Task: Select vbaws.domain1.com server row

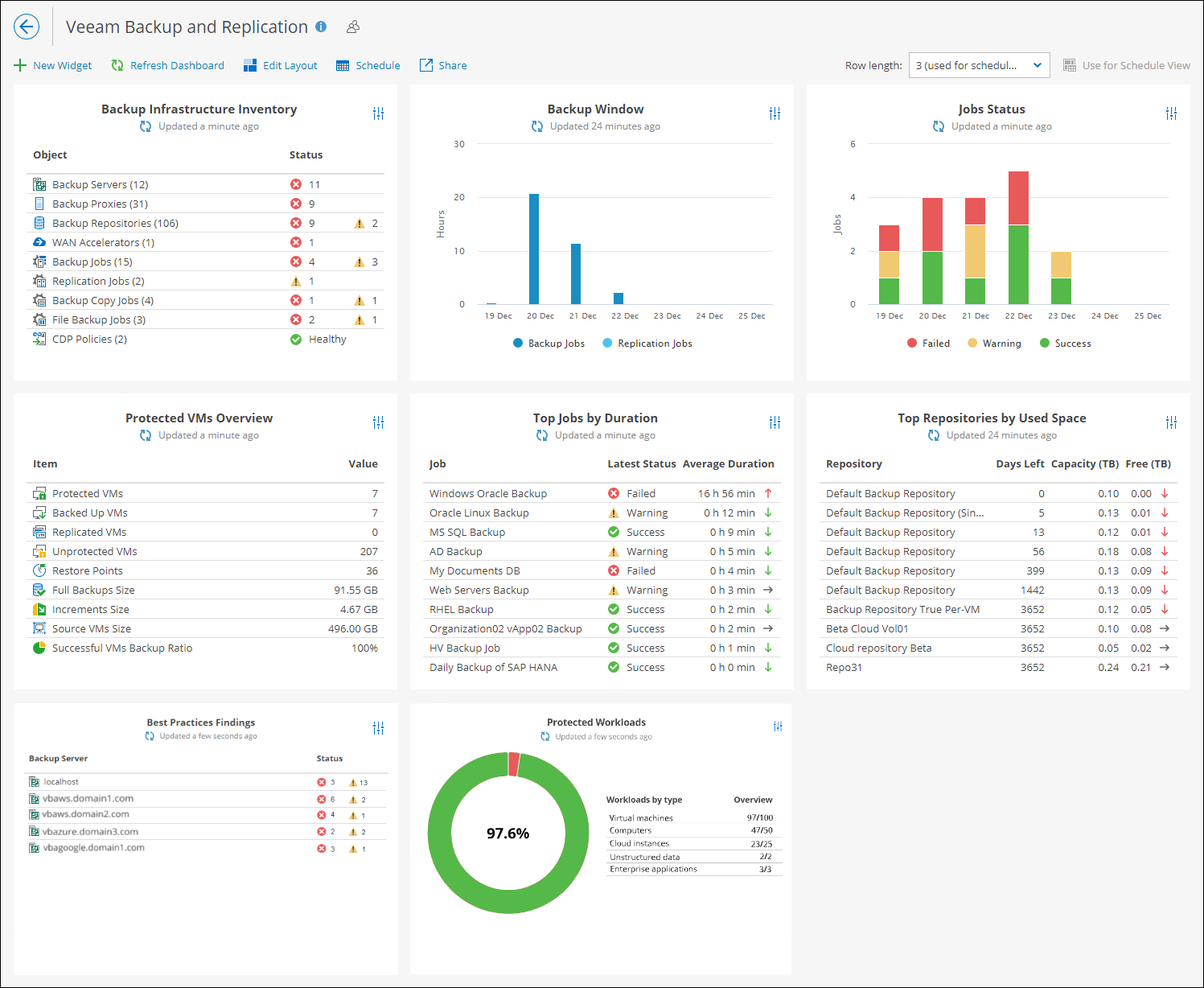Action: 207,799
